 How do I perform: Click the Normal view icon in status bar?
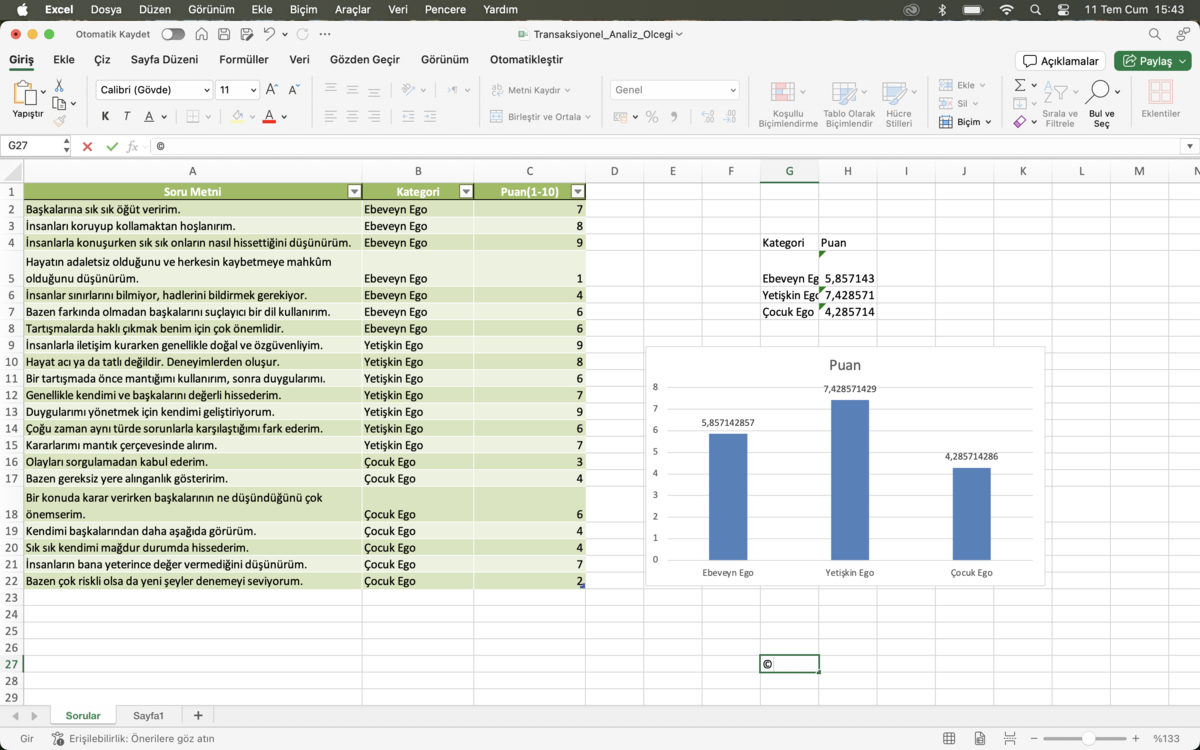coord(949,739)
